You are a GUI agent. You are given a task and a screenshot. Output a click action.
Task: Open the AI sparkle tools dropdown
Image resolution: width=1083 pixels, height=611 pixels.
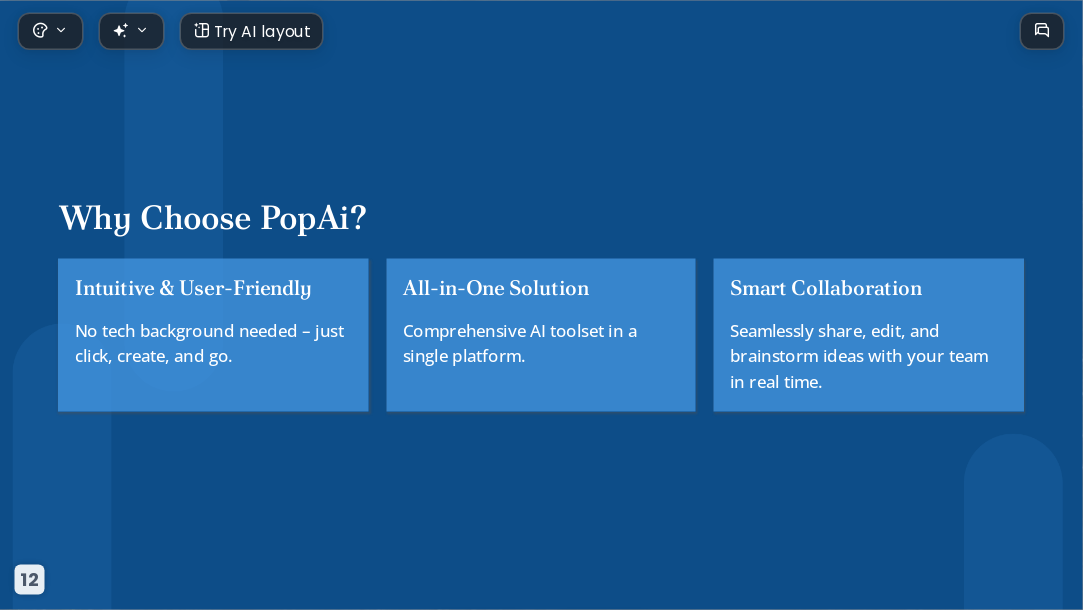click(x=131, y=31)
